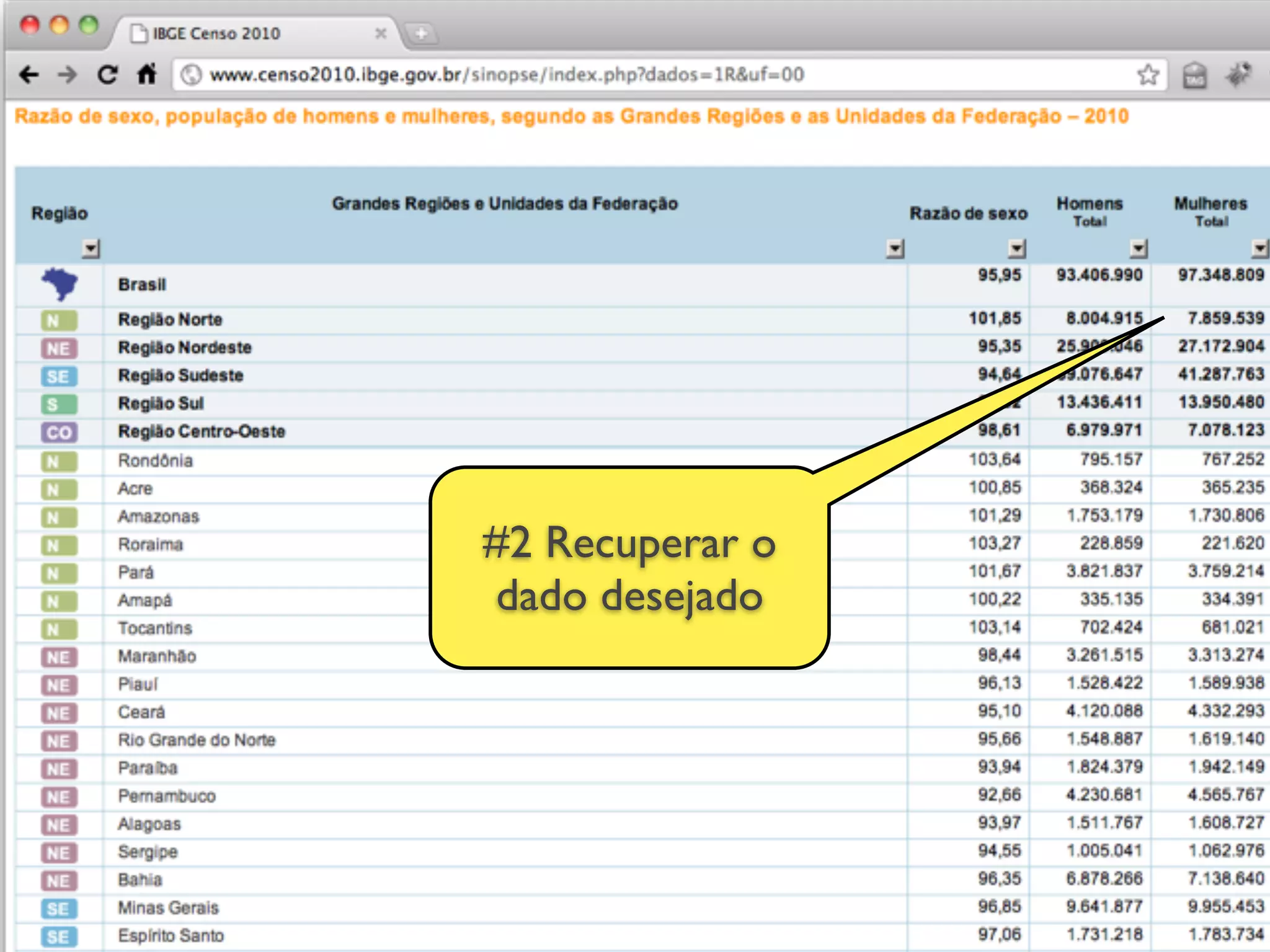
Task: Open the Homens Total filter dropdown
Action: click(1138, 249)
